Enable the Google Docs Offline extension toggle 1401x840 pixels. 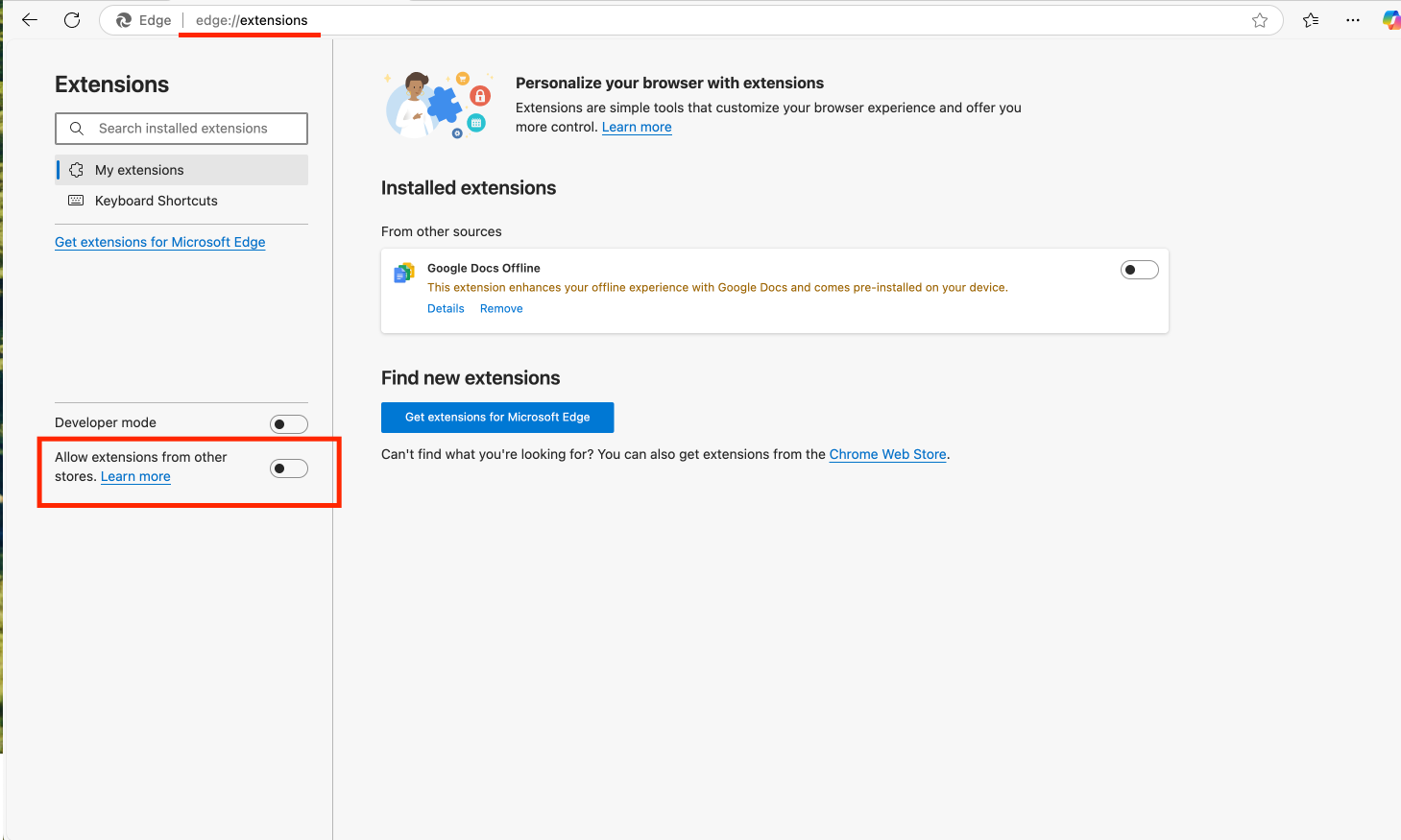[x=1140, y=270]
